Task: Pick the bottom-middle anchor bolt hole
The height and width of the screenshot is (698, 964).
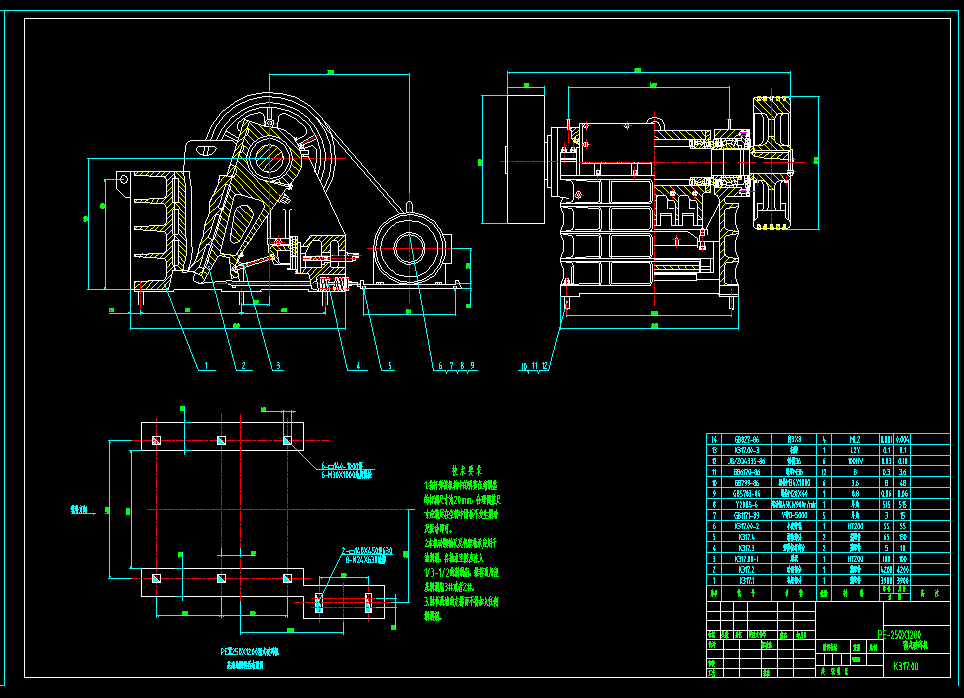Action: (x=221, y=579)
